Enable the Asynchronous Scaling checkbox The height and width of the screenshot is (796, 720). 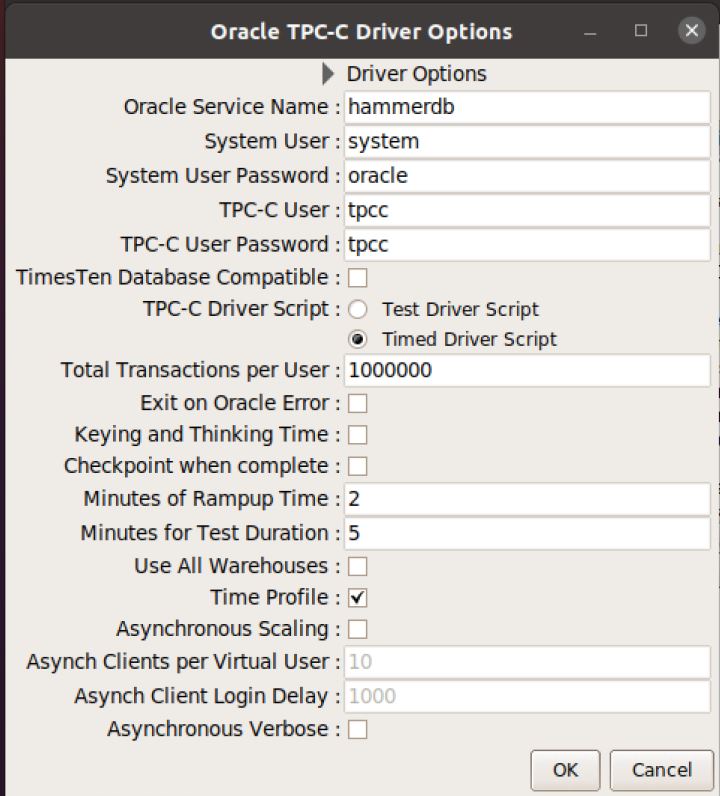[357, 629]
